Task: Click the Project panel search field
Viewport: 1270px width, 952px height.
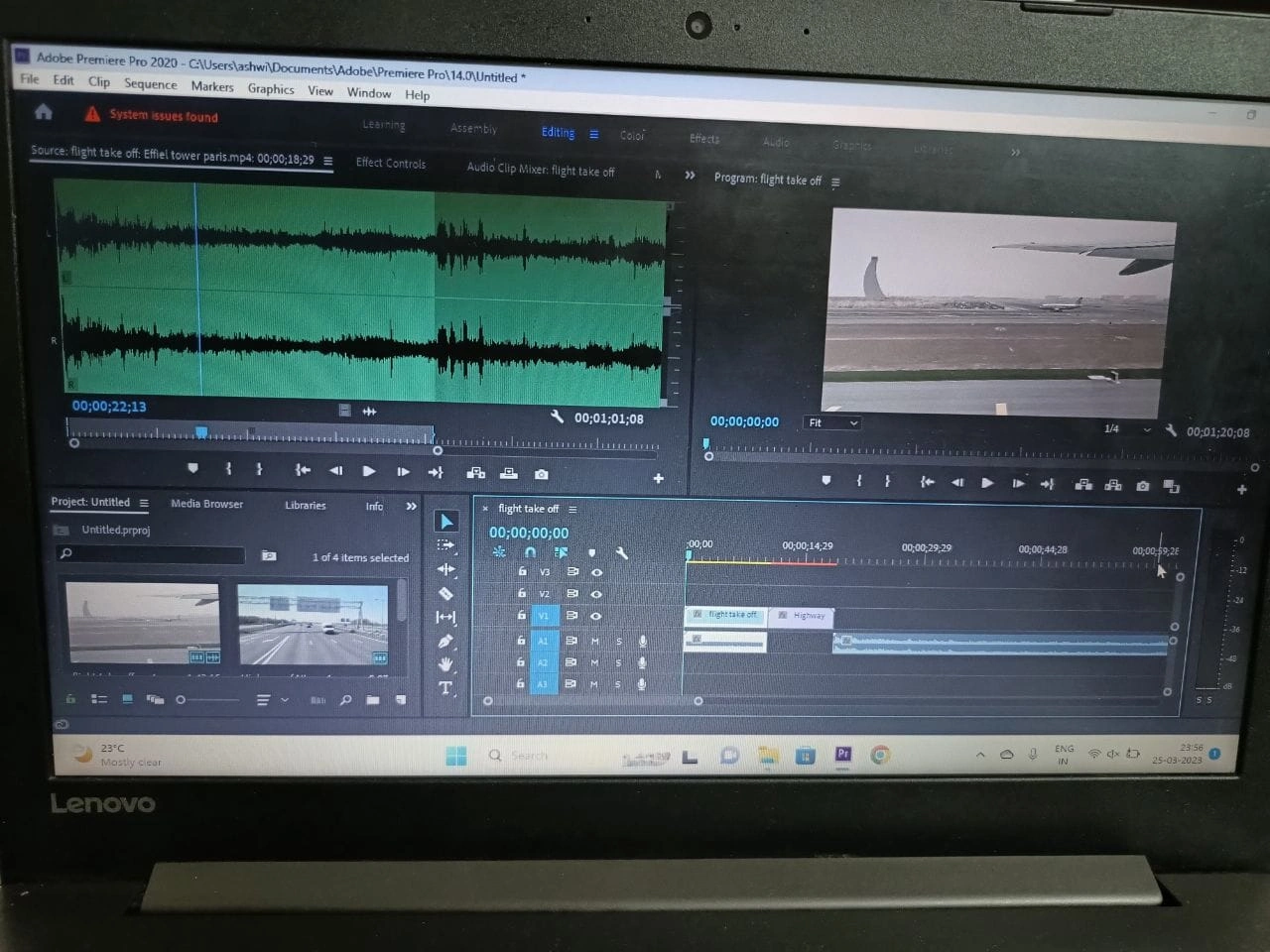Action: [151, 553]
